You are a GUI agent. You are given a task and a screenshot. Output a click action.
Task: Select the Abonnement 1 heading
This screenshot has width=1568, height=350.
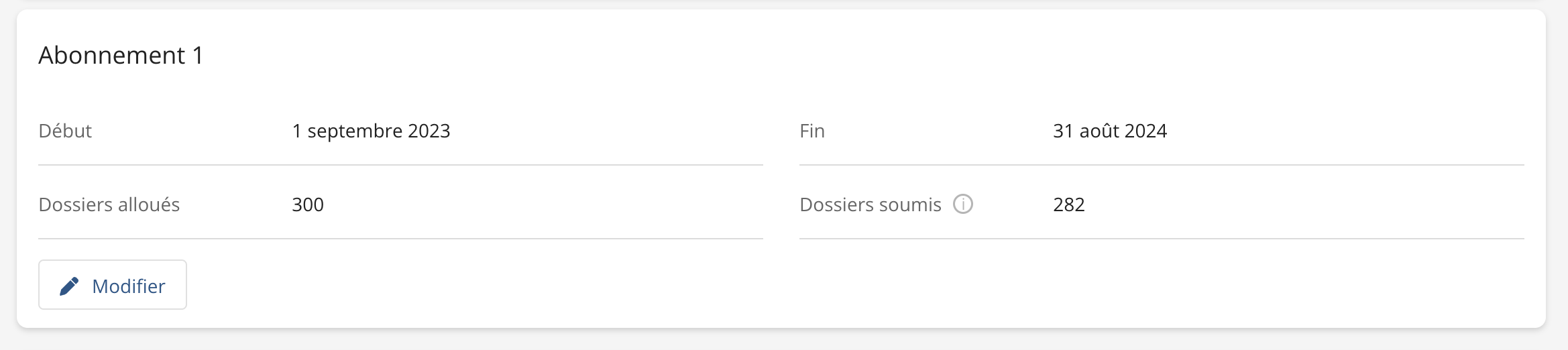tap(121, 55)
